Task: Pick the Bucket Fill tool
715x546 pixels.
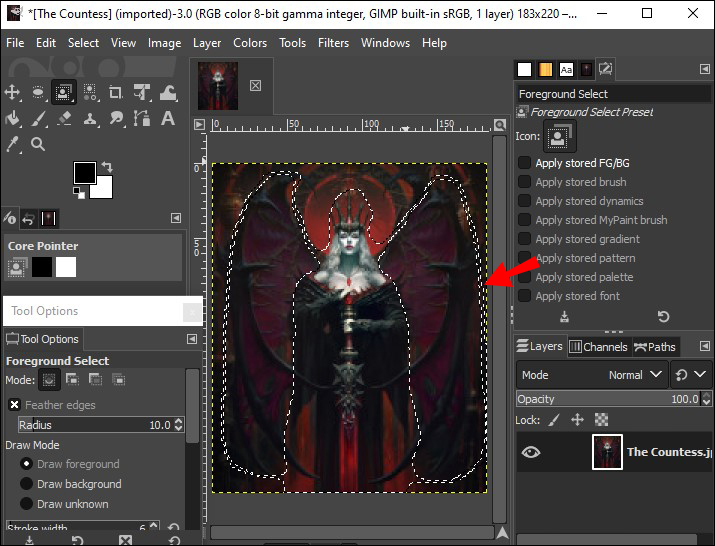Action: click(13, 118)
